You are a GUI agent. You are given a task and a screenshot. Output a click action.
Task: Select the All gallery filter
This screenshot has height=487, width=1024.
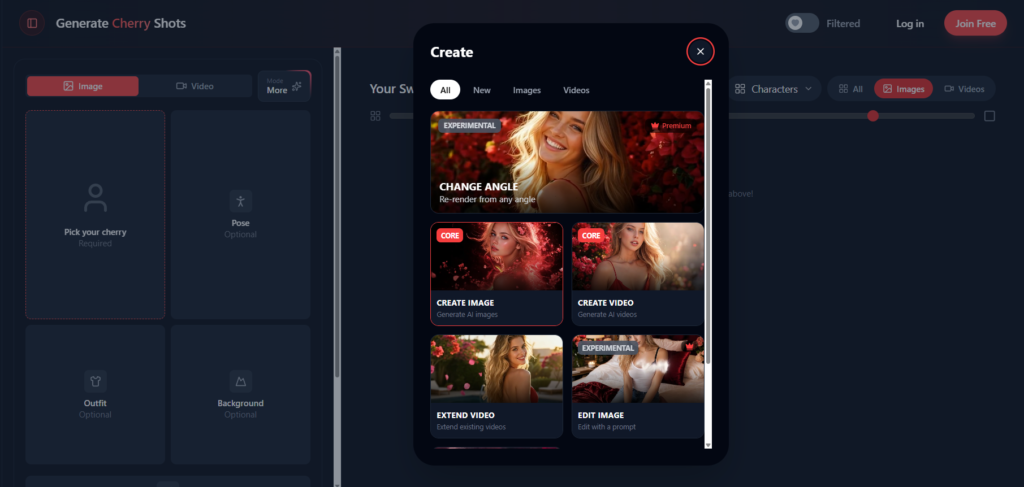coord(850,89)
